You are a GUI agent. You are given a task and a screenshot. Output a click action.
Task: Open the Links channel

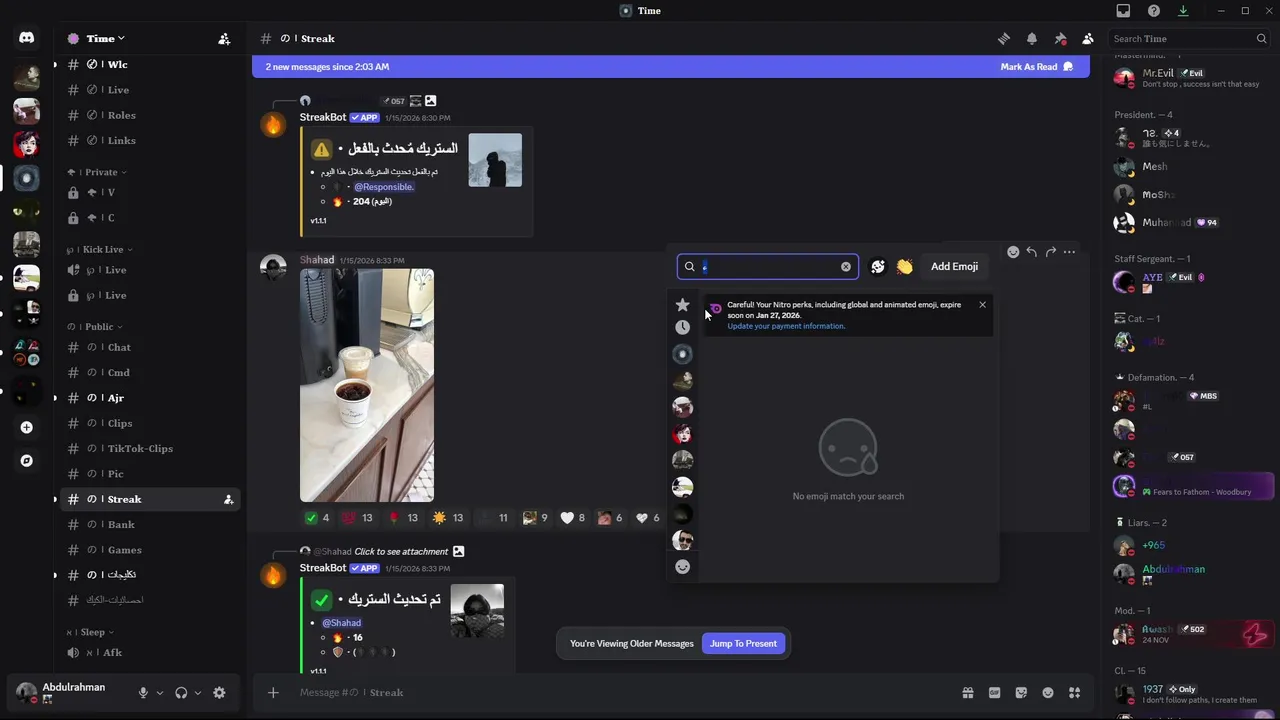tap(150, 141)
